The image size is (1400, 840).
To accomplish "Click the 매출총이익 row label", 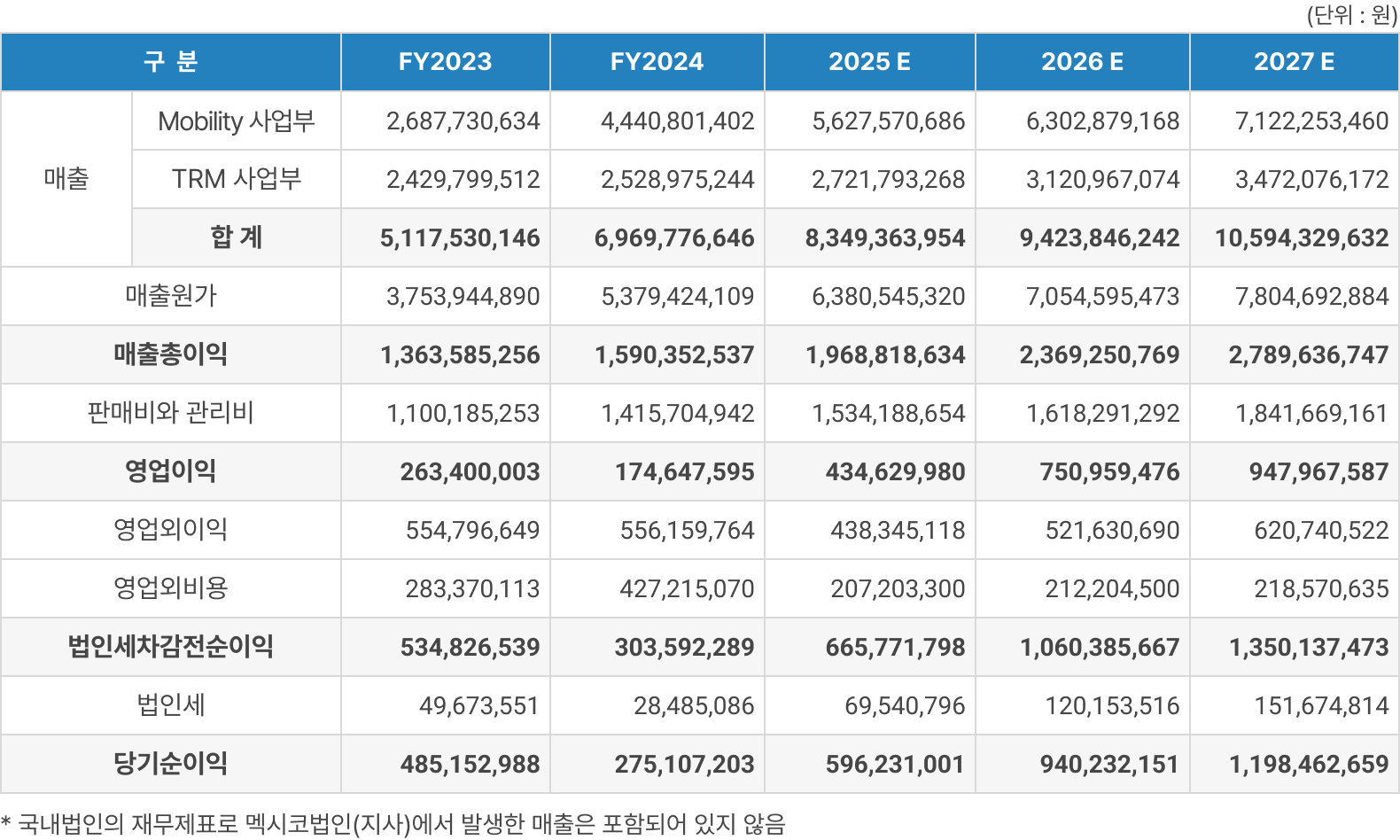I will (x=171, y=354).
